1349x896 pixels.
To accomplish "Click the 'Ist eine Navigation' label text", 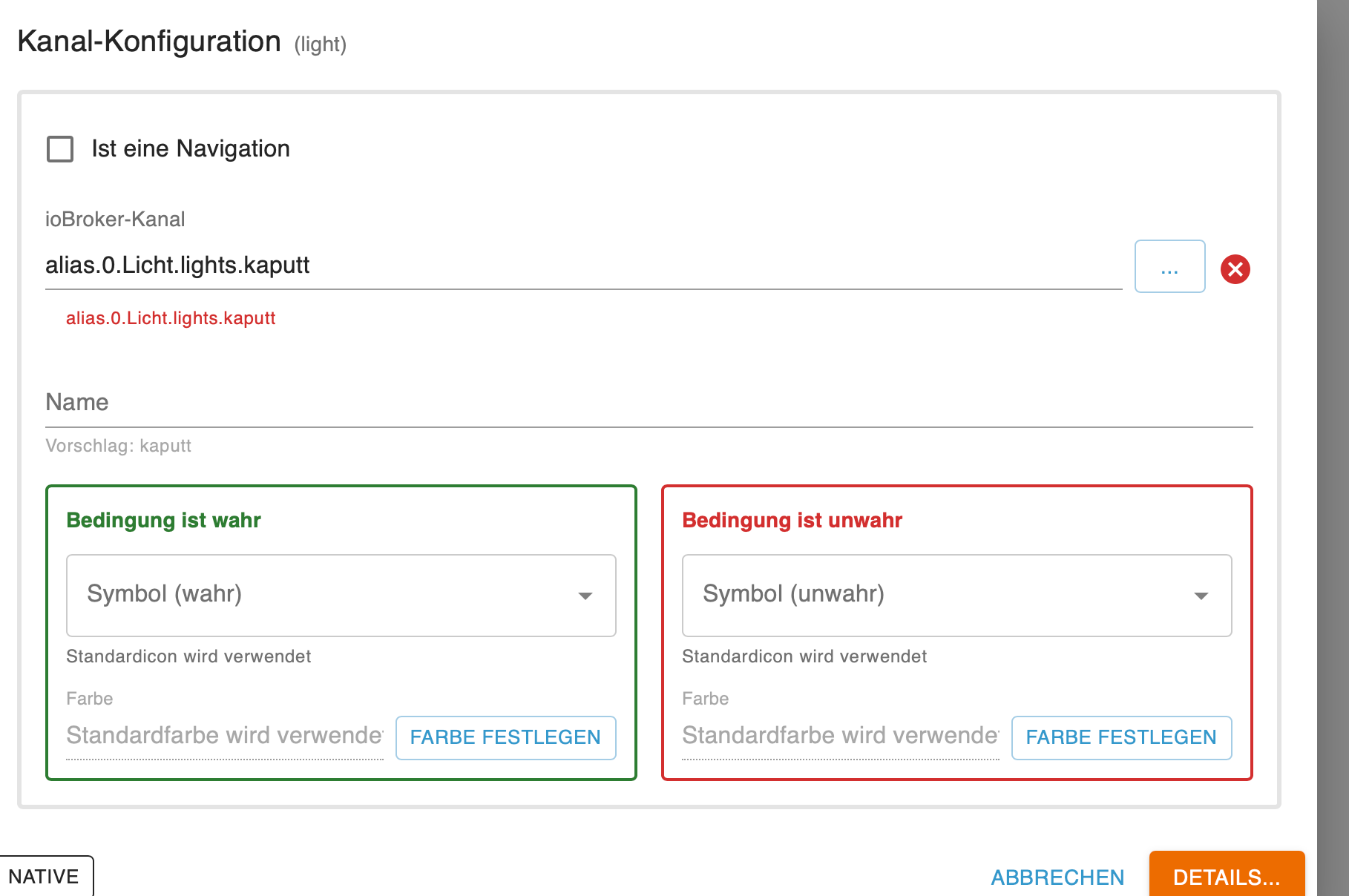I will point(191,149).
